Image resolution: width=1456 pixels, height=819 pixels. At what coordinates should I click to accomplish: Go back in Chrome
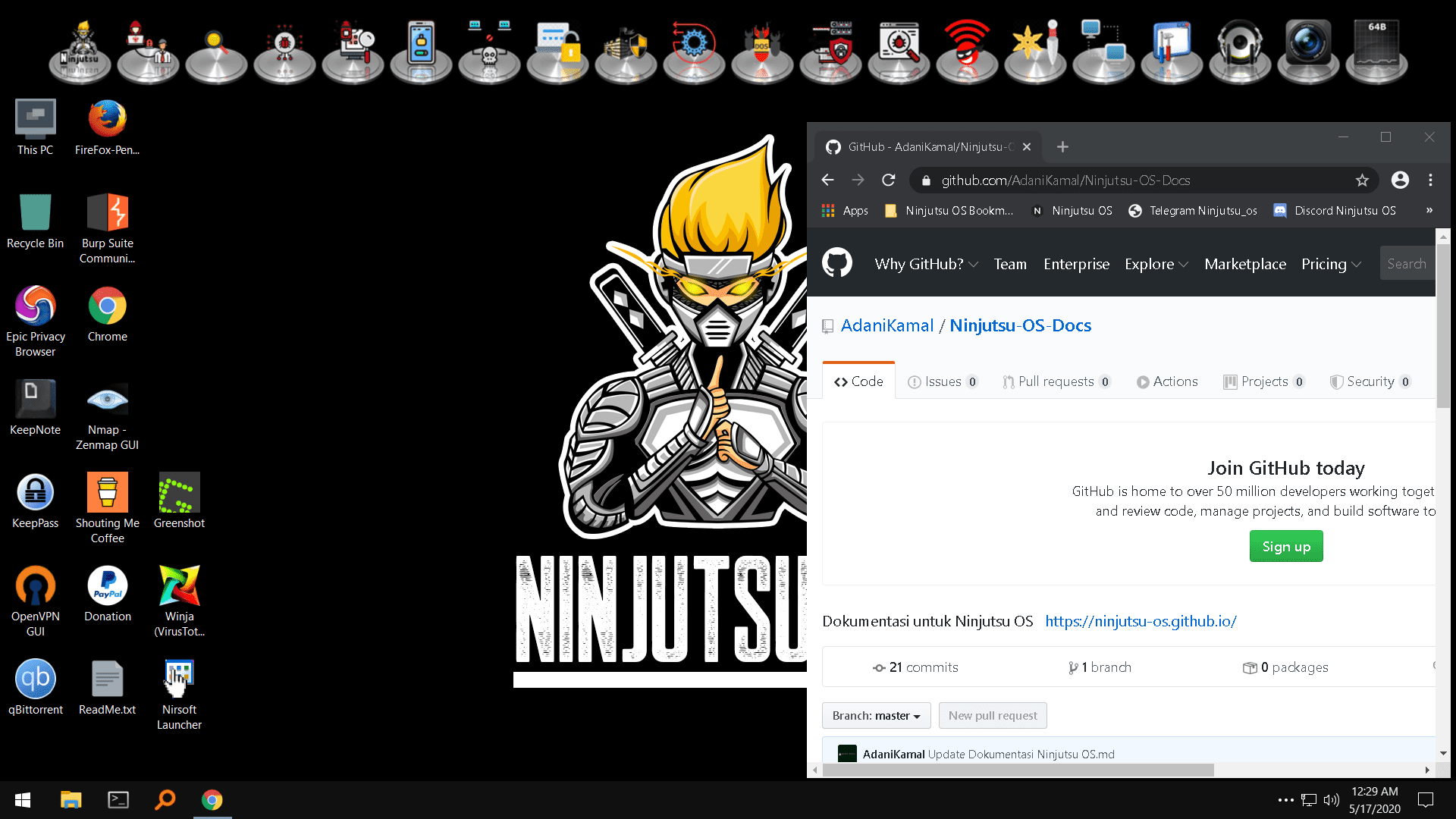click(x=827, y=180)
